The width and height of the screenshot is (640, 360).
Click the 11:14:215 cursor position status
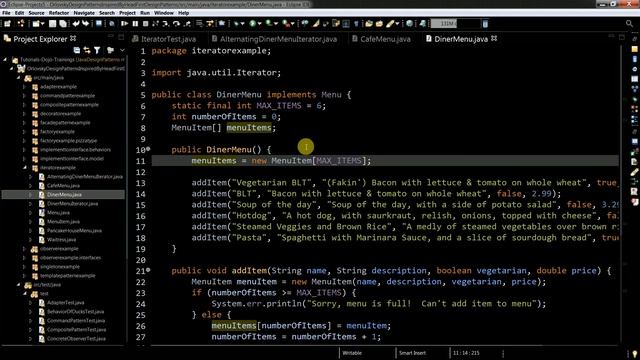coord(466,353)
